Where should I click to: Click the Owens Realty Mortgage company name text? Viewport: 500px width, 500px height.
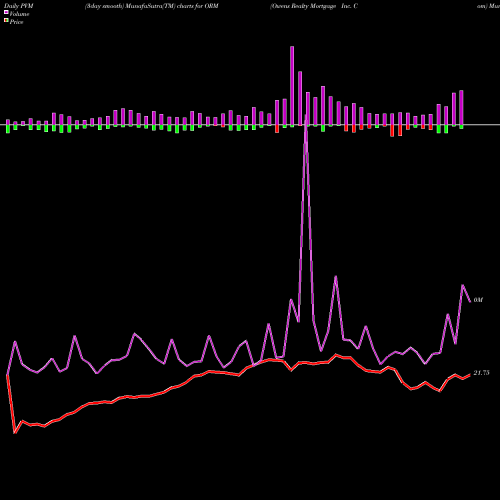click(x=314, y=6)
